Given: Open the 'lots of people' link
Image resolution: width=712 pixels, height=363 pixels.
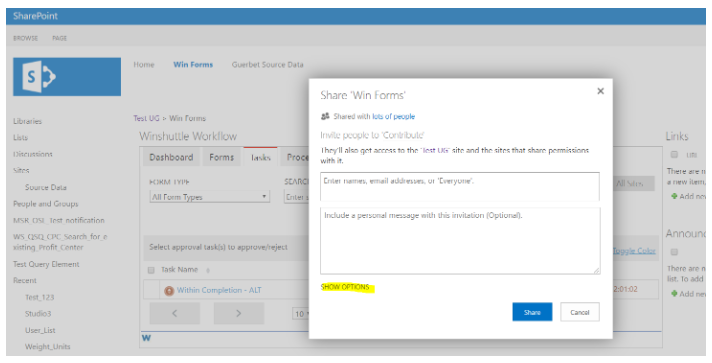Looking at the screenshot, I should (x=394, y=116).
